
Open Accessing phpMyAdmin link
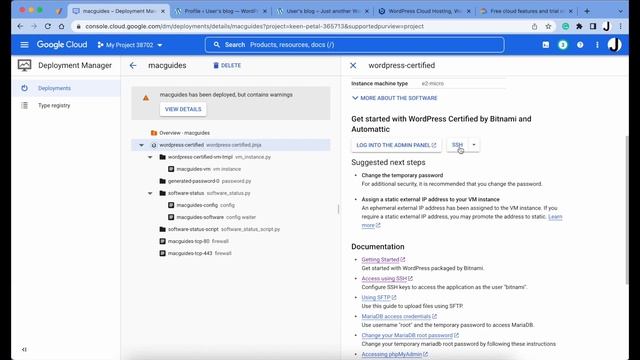pyautogui.click(x=395, y=354)
